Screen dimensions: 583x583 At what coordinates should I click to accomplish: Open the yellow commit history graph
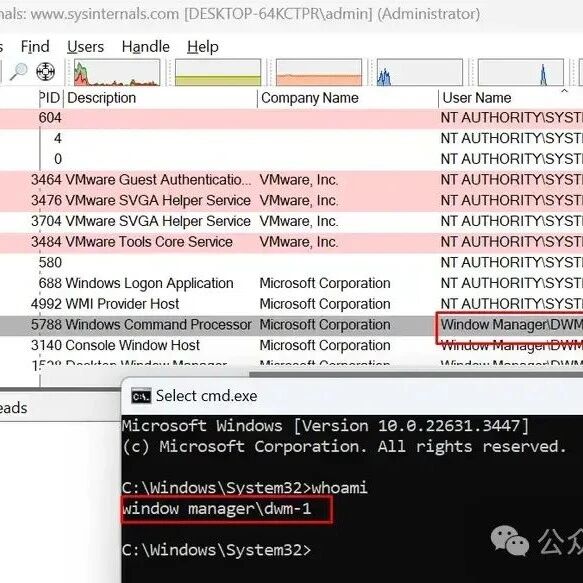(x=218, y=72)
